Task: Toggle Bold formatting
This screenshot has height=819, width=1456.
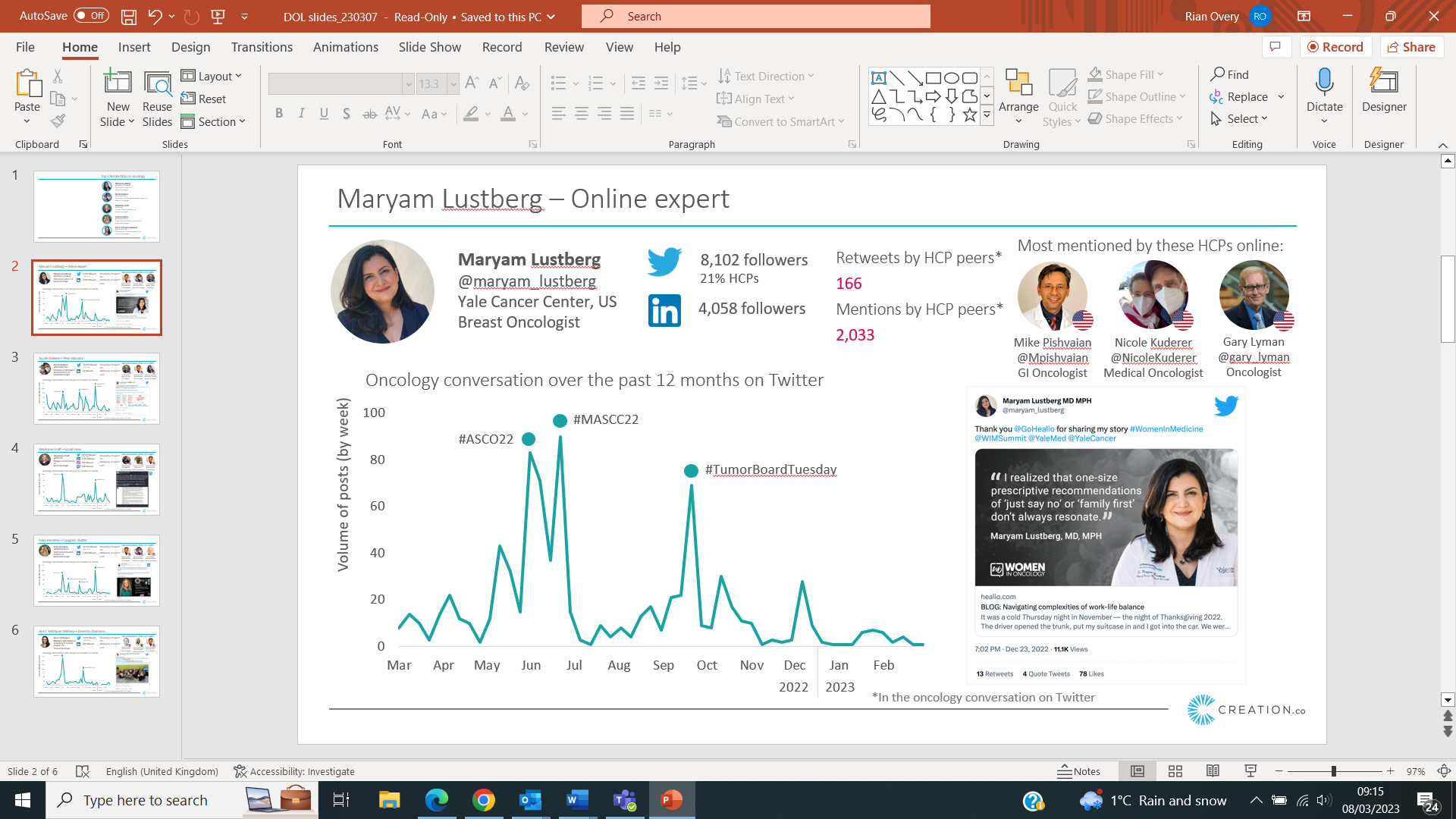Action: pos(279,114)
